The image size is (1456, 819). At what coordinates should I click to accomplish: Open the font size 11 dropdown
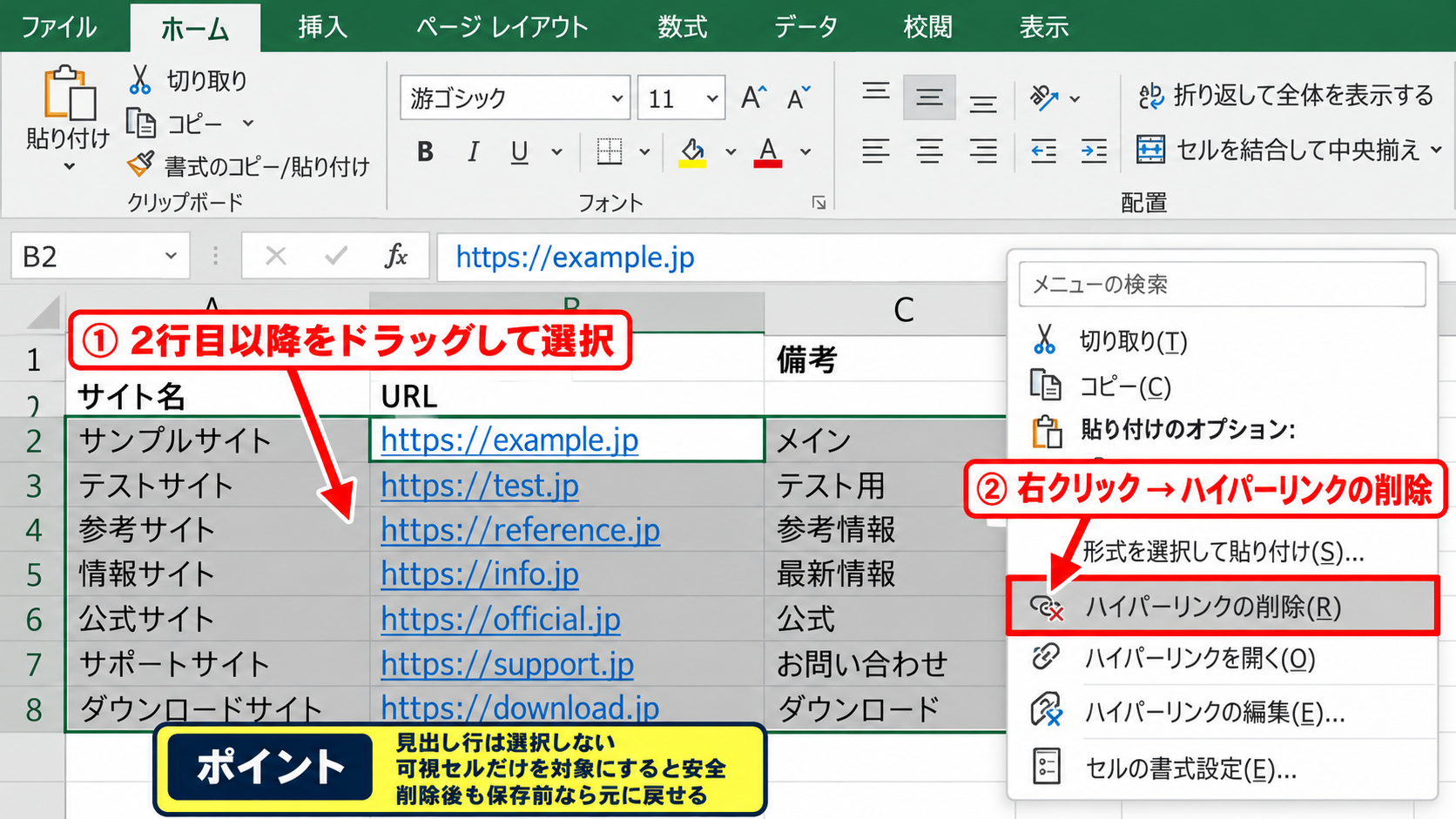point(712,98)
